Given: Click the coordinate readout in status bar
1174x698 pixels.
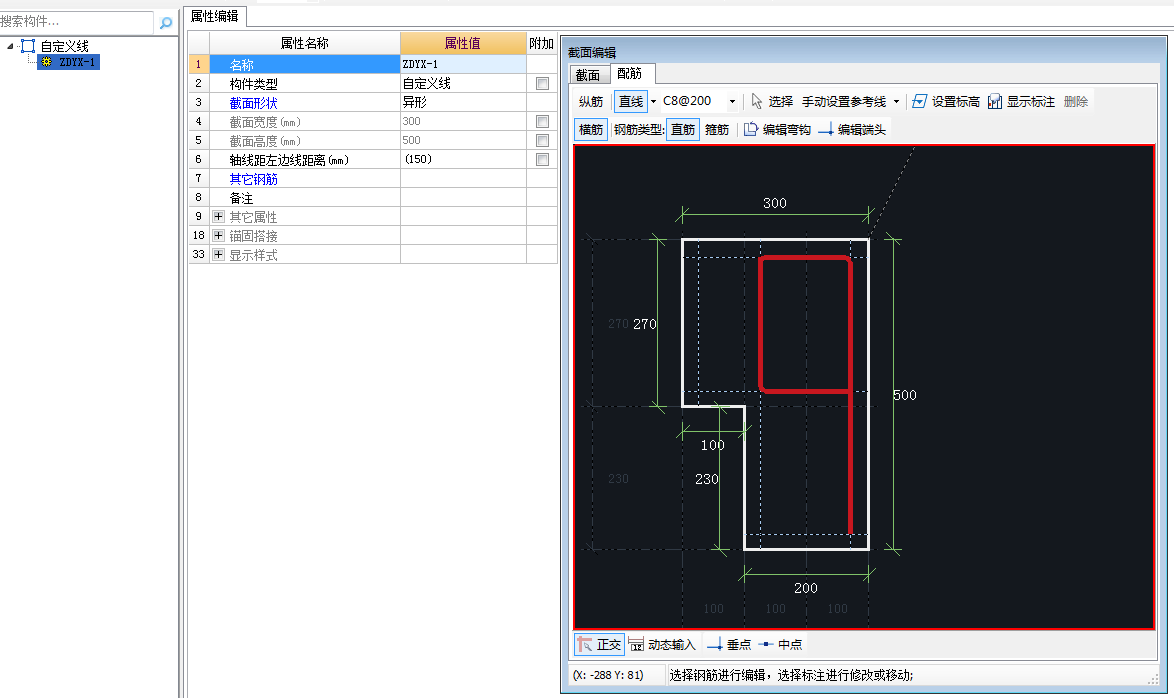Looking at the screenshot, I should [x=608, y=675].
